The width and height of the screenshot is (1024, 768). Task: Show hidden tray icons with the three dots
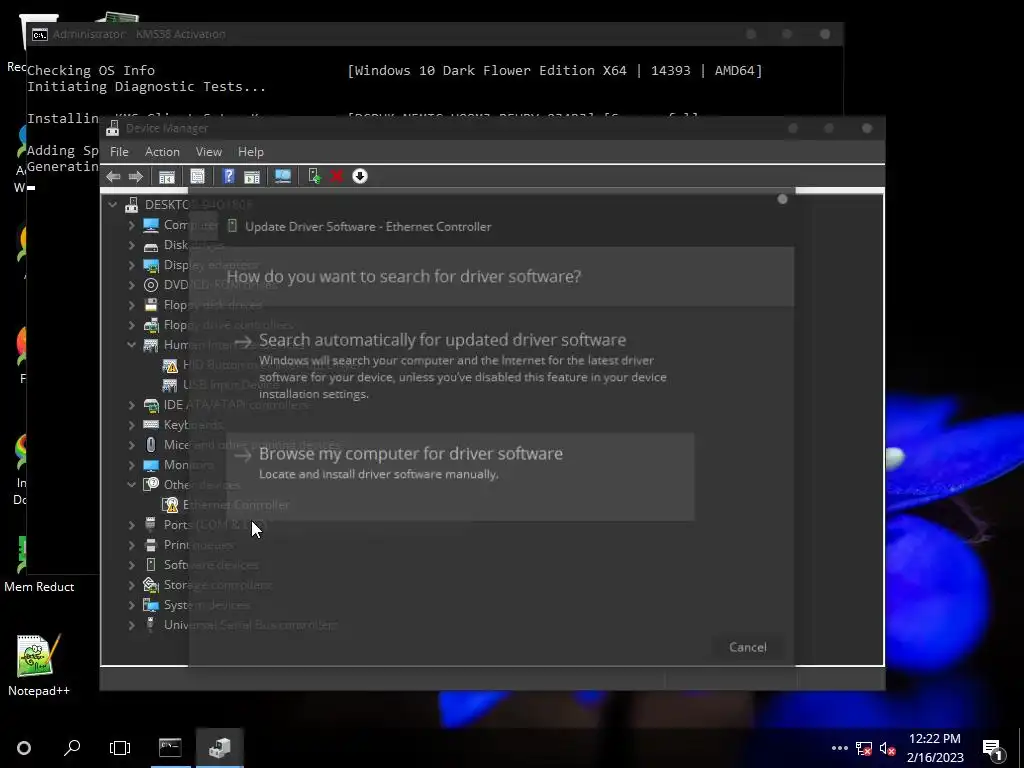point(840,748)
